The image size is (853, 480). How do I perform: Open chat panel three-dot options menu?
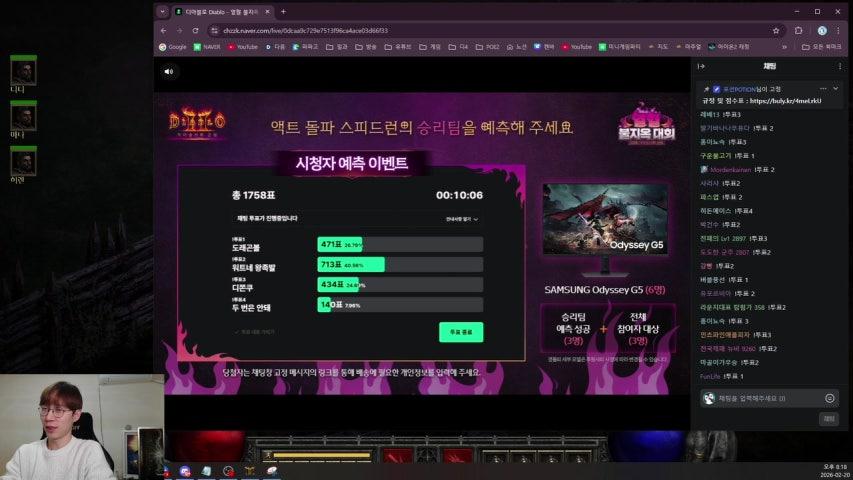(x=839, y=66)
